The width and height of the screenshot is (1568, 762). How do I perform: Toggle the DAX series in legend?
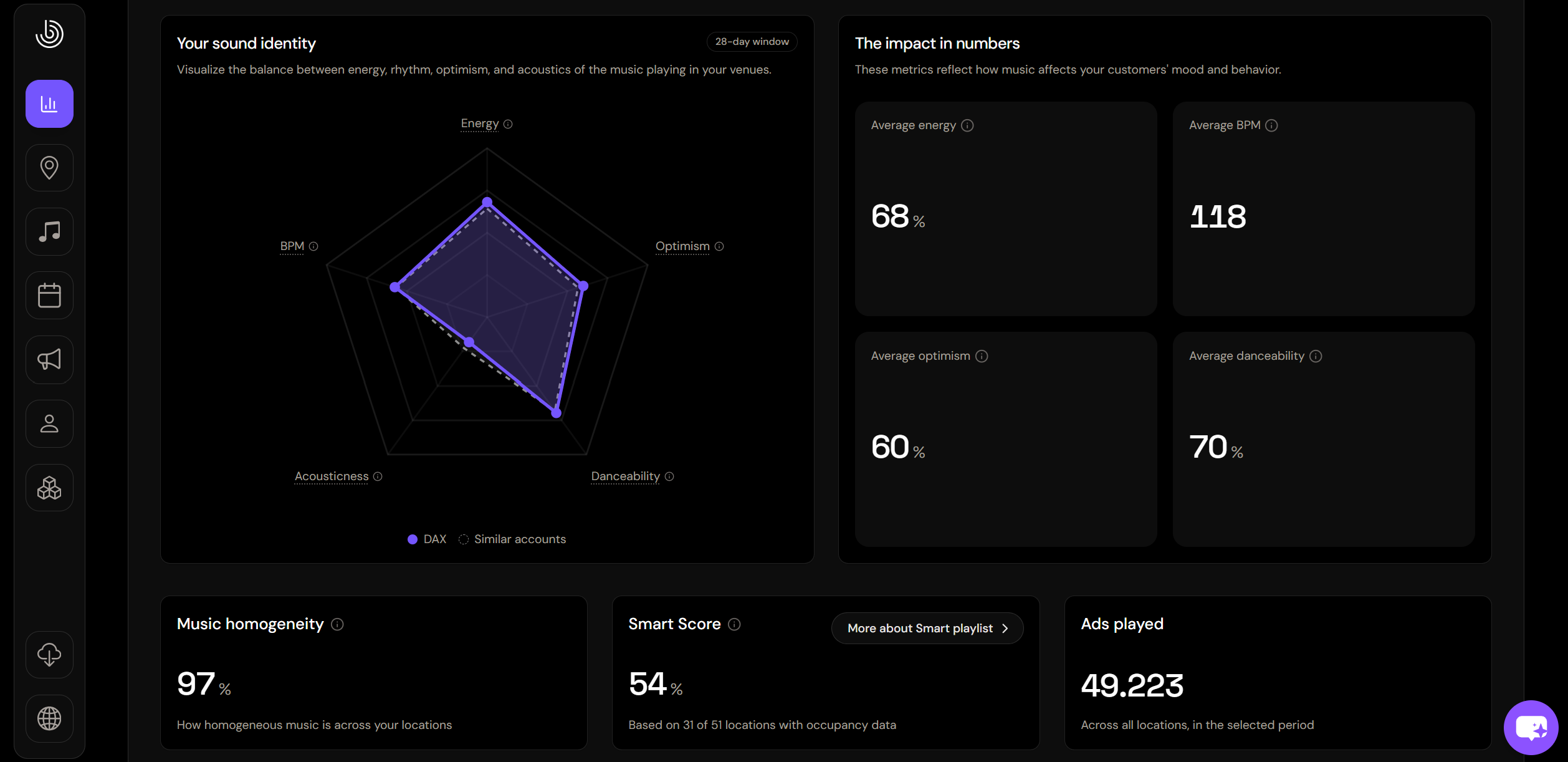[427, 539]
